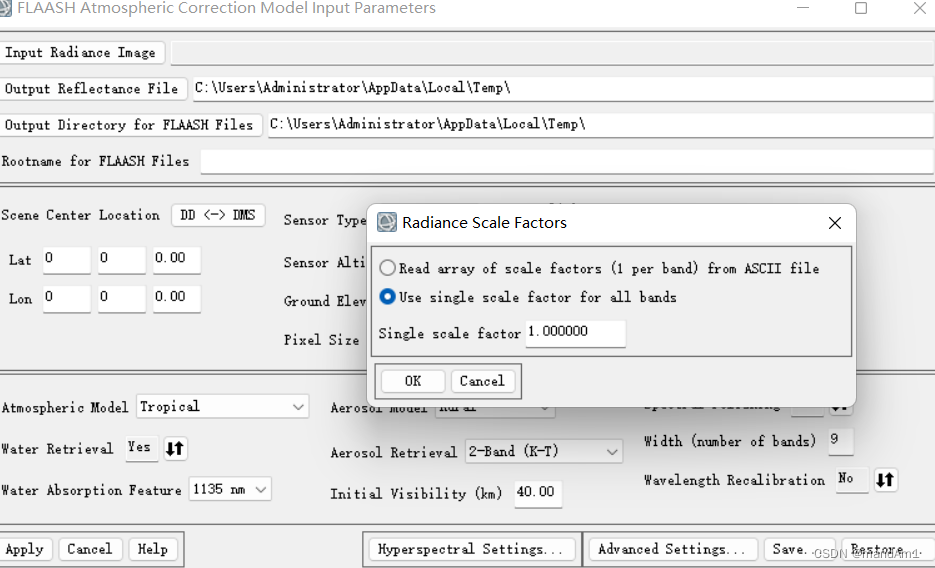Image resolution: width=935 pixels, height=568 pixels.
Task: Click the Initial Visibility (km) field
Action: click(x=538, y=493)
